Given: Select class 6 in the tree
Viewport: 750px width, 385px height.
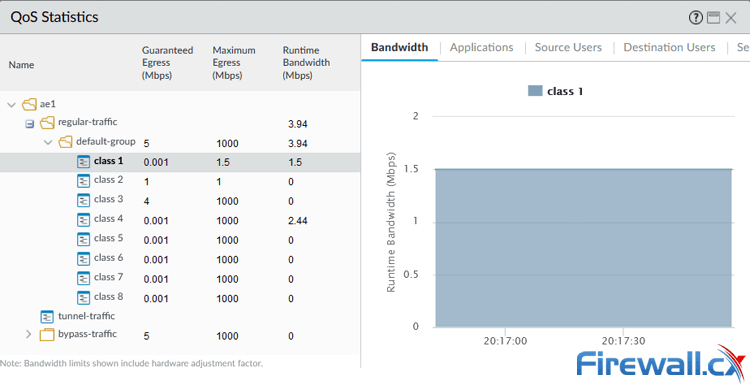Looking at the screenshot, I should tap(109, 258).
